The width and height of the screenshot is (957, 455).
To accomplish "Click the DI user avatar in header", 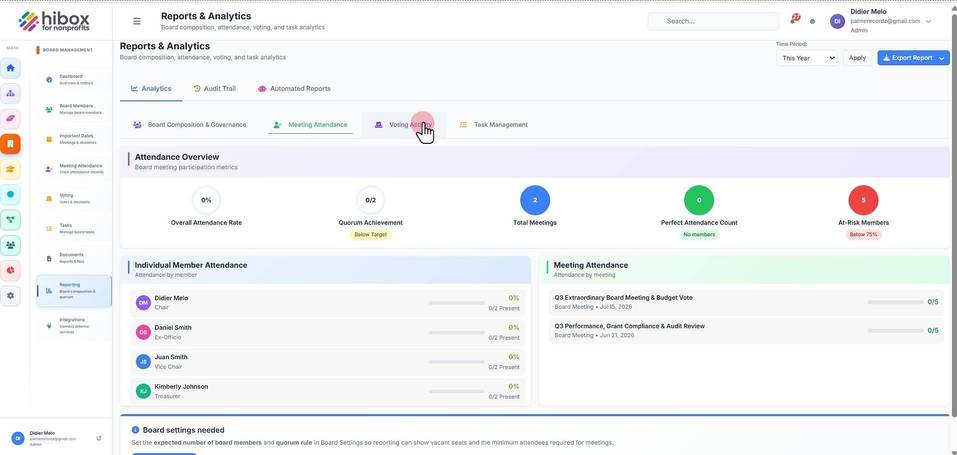I will (837, 21).
